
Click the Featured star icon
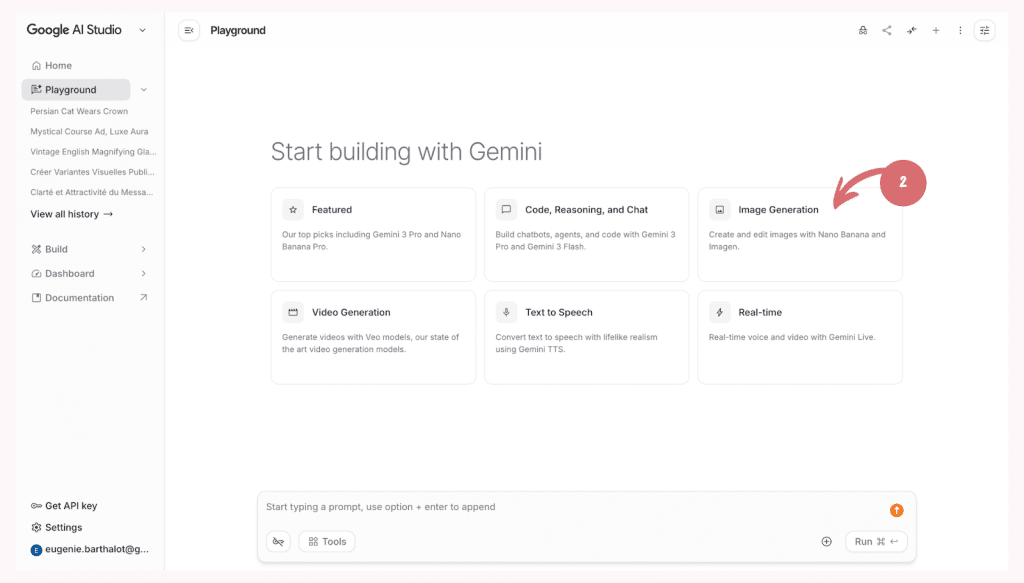tap(293, 210)
